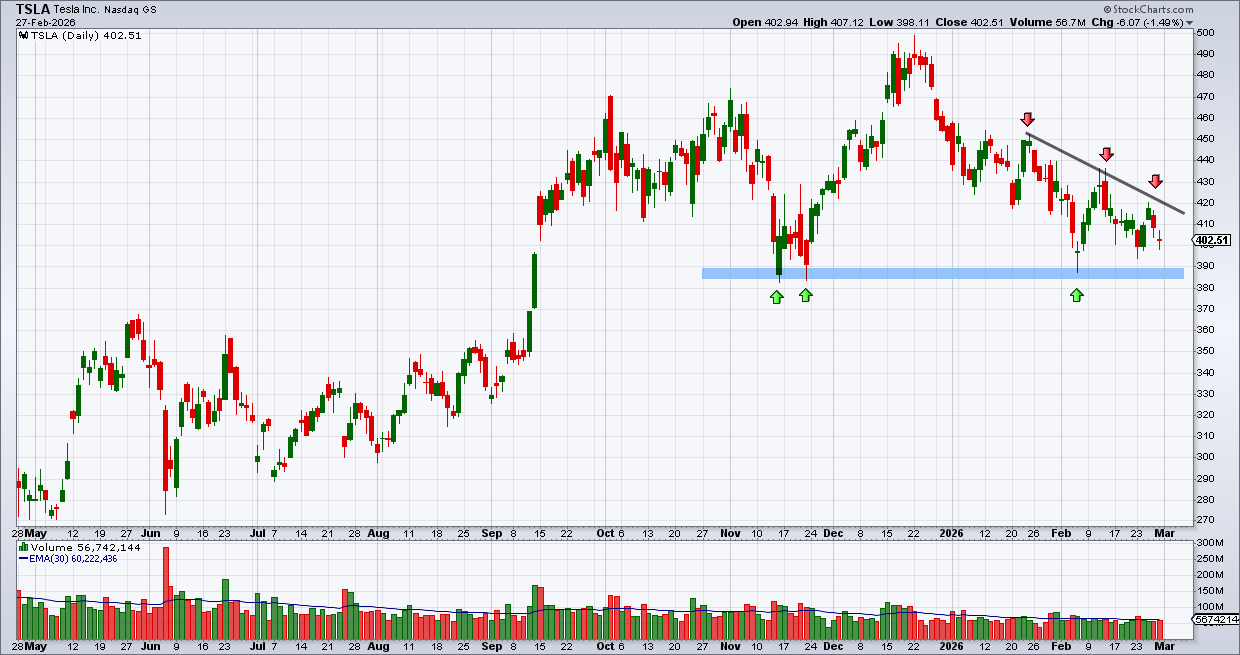
Task: Click the 300 price axis label
Action: click(x=1206, y=456)
